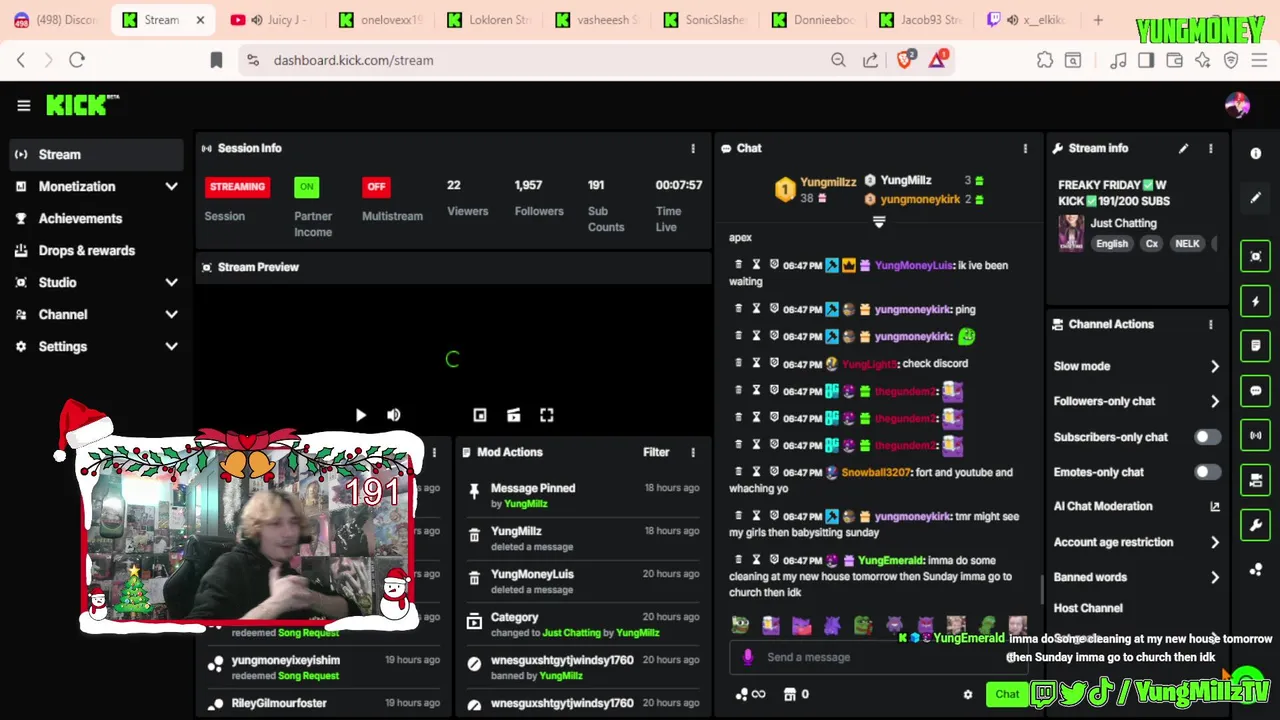The height and width of the screenshot is (720, 1280).
Task: Click the microphone icon in message box
Action: coord(748,657)
